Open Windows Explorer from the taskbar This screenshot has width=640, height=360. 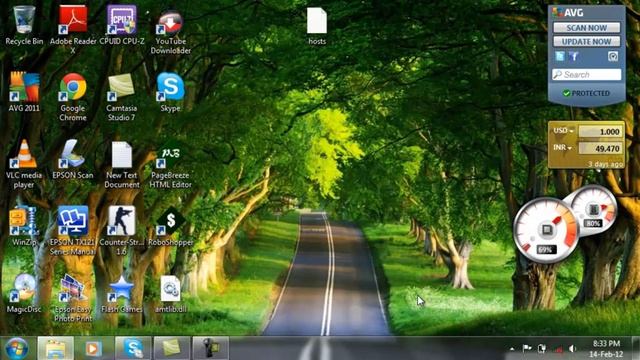[56, 348]
